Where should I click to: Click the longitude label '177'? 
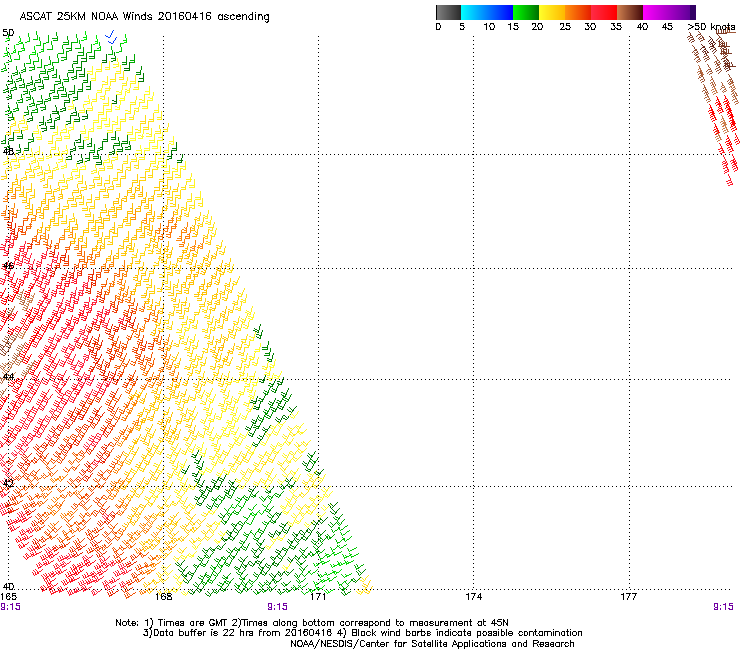[629, 597]
